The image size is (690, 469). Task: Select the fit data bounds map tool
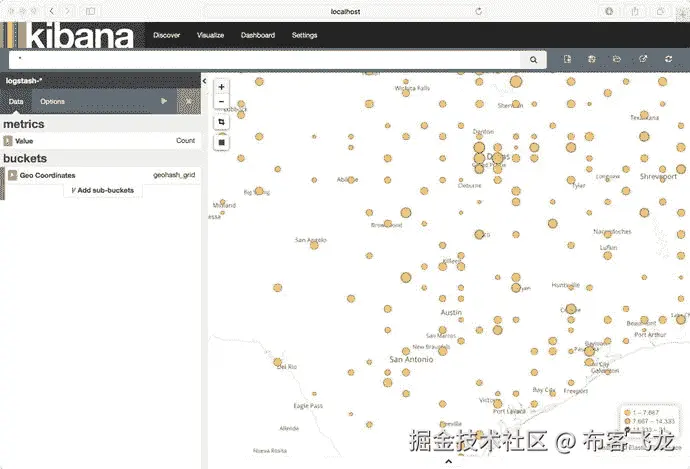(x=221, y=122)
